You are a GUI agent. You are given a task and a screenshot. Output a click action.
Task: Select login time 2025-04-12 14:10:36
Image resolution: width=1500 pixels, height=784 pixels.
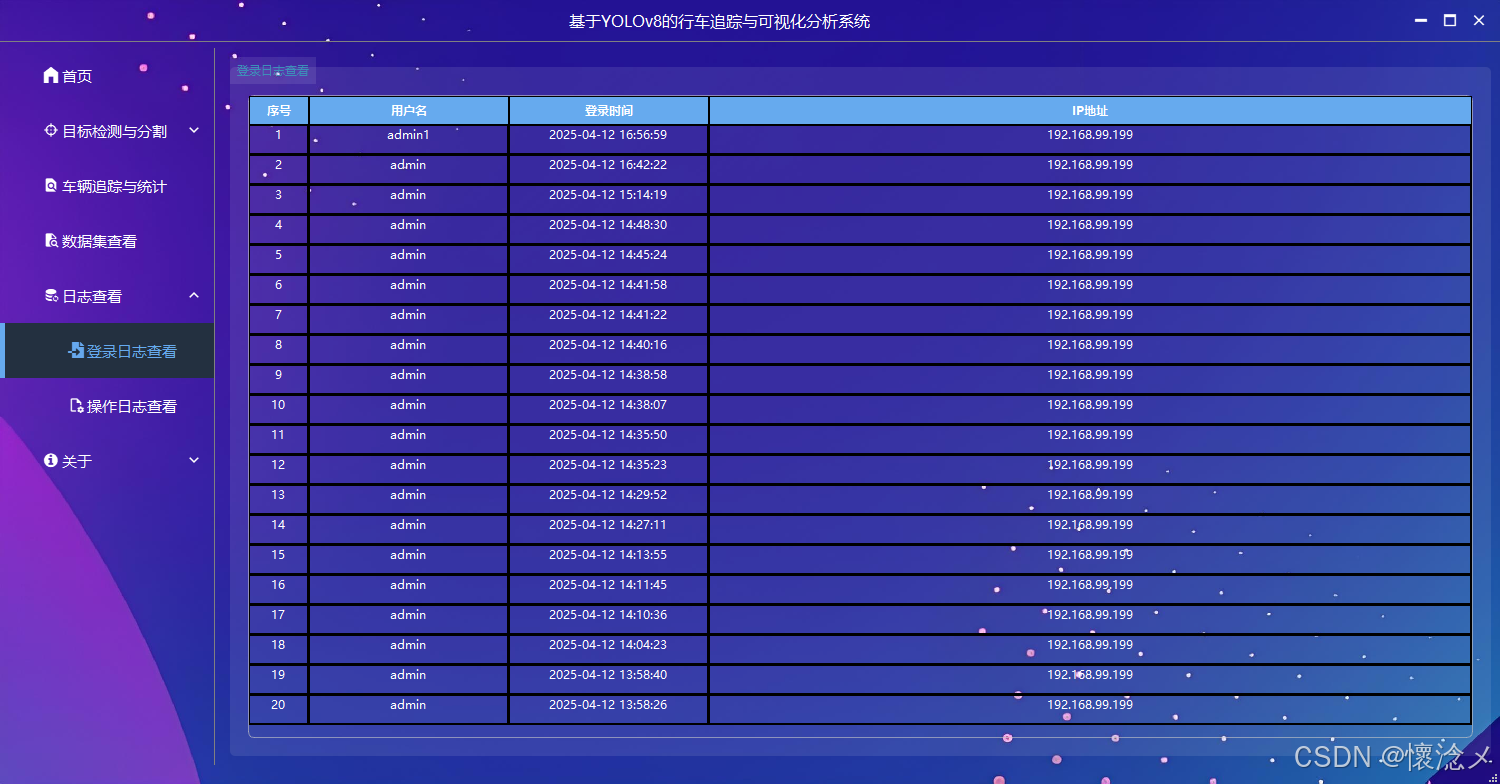[x=608, y=615]
